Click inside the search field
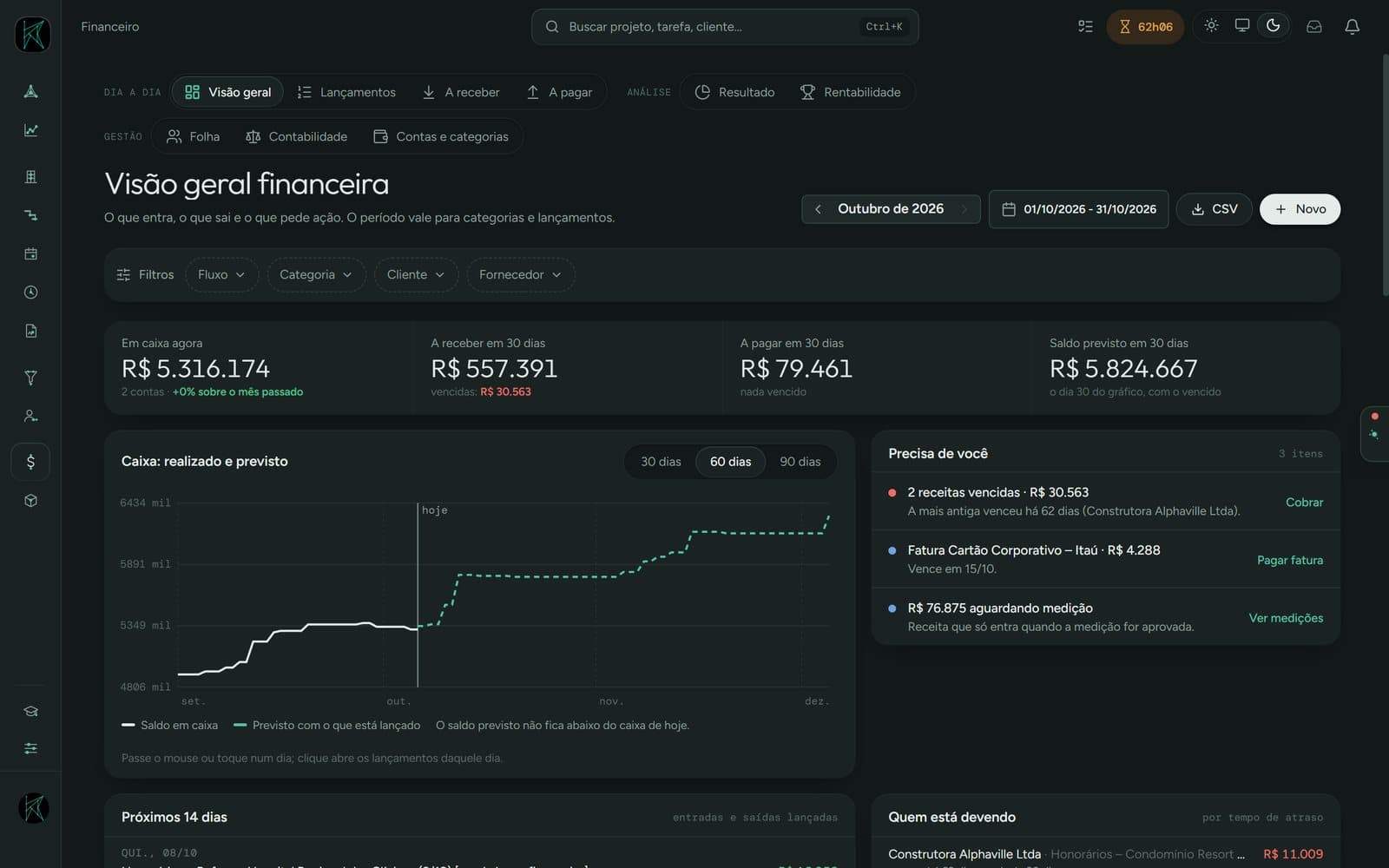The image size is (1389, 868). coord(725,27)
